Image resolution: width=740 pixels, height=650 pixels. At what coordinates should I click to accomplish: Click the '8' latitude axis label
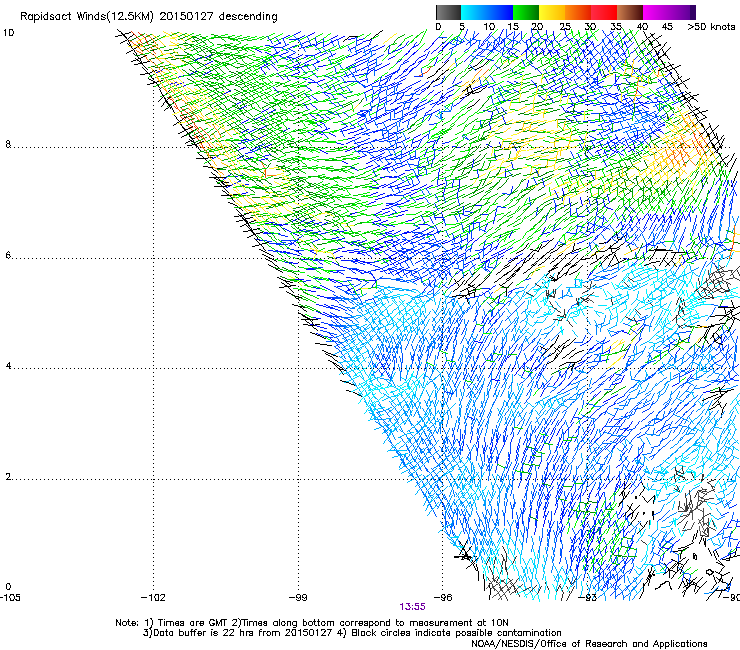8,144
